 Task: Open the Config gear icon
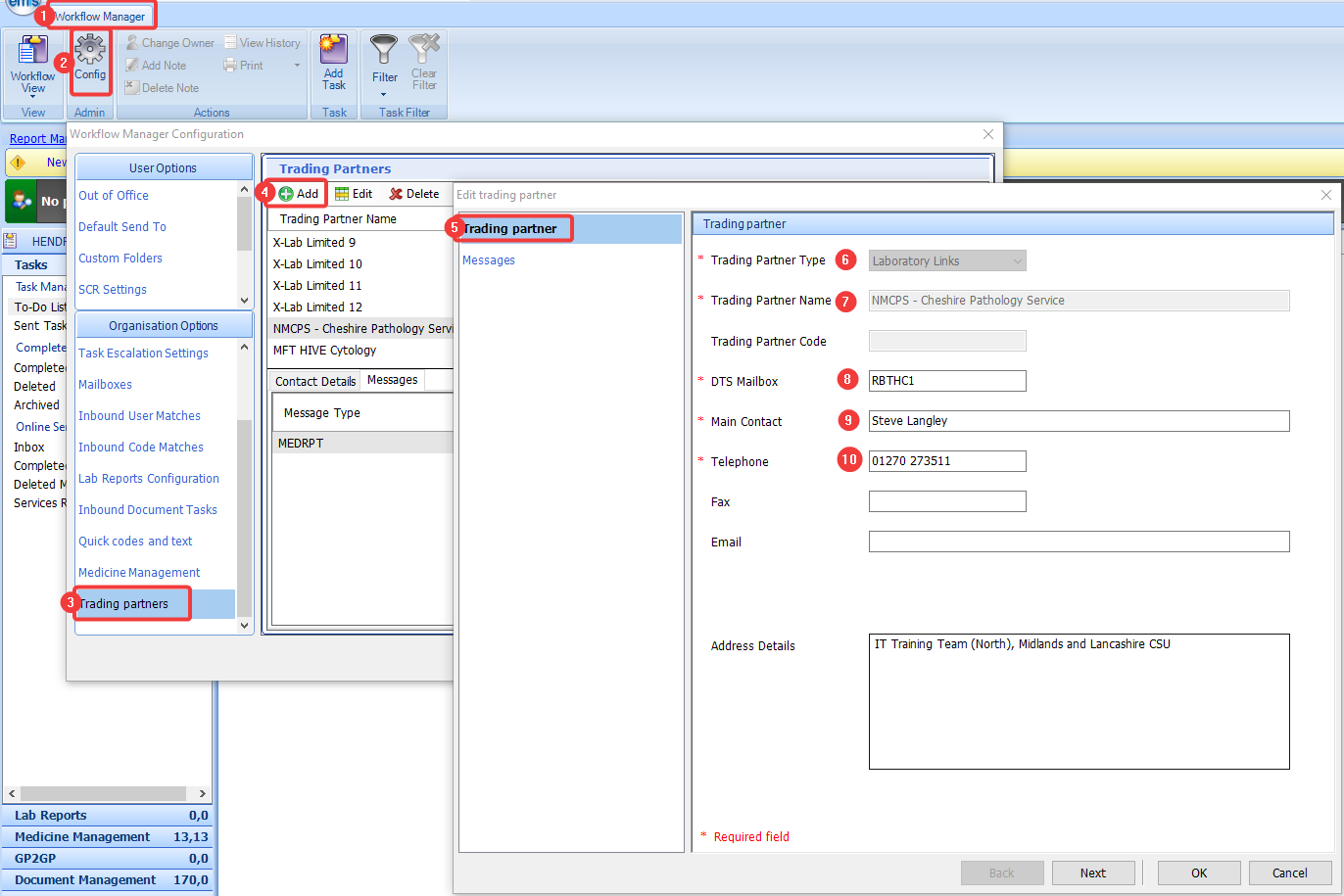[x=90, y=59]
